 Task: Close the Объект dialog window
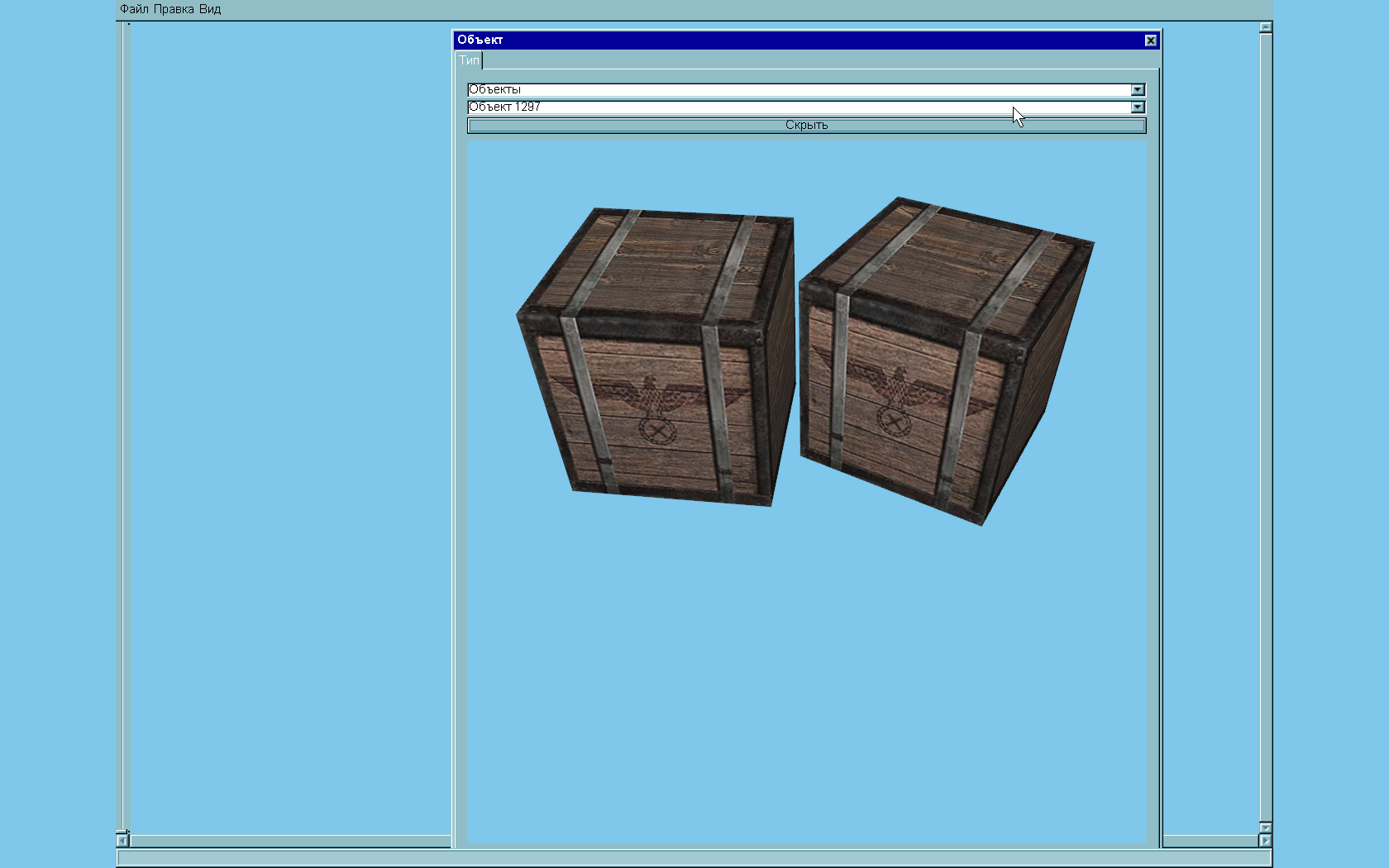tap(1150, 41)
